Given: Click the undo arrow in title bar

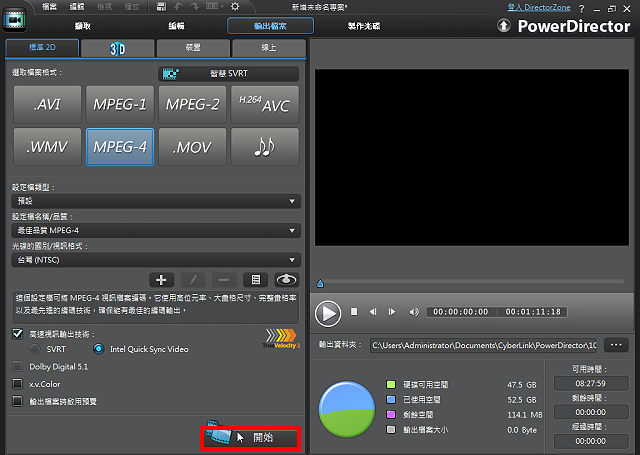Looking at the screenshot, I should click(178, 7).
